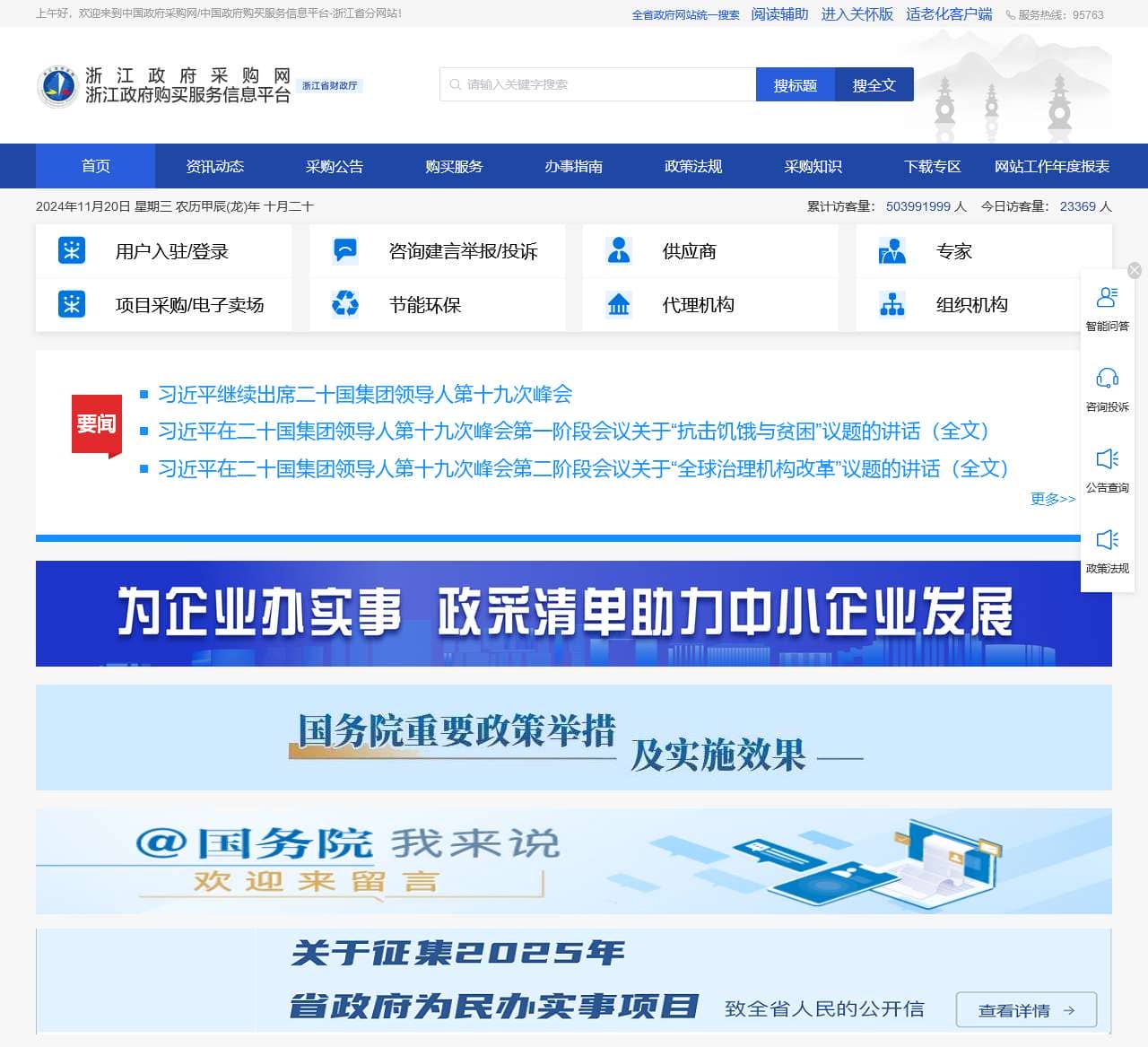Click the 为企业办实事 banner
This screenshot has height=1047, width=1148.
[574, 614]
